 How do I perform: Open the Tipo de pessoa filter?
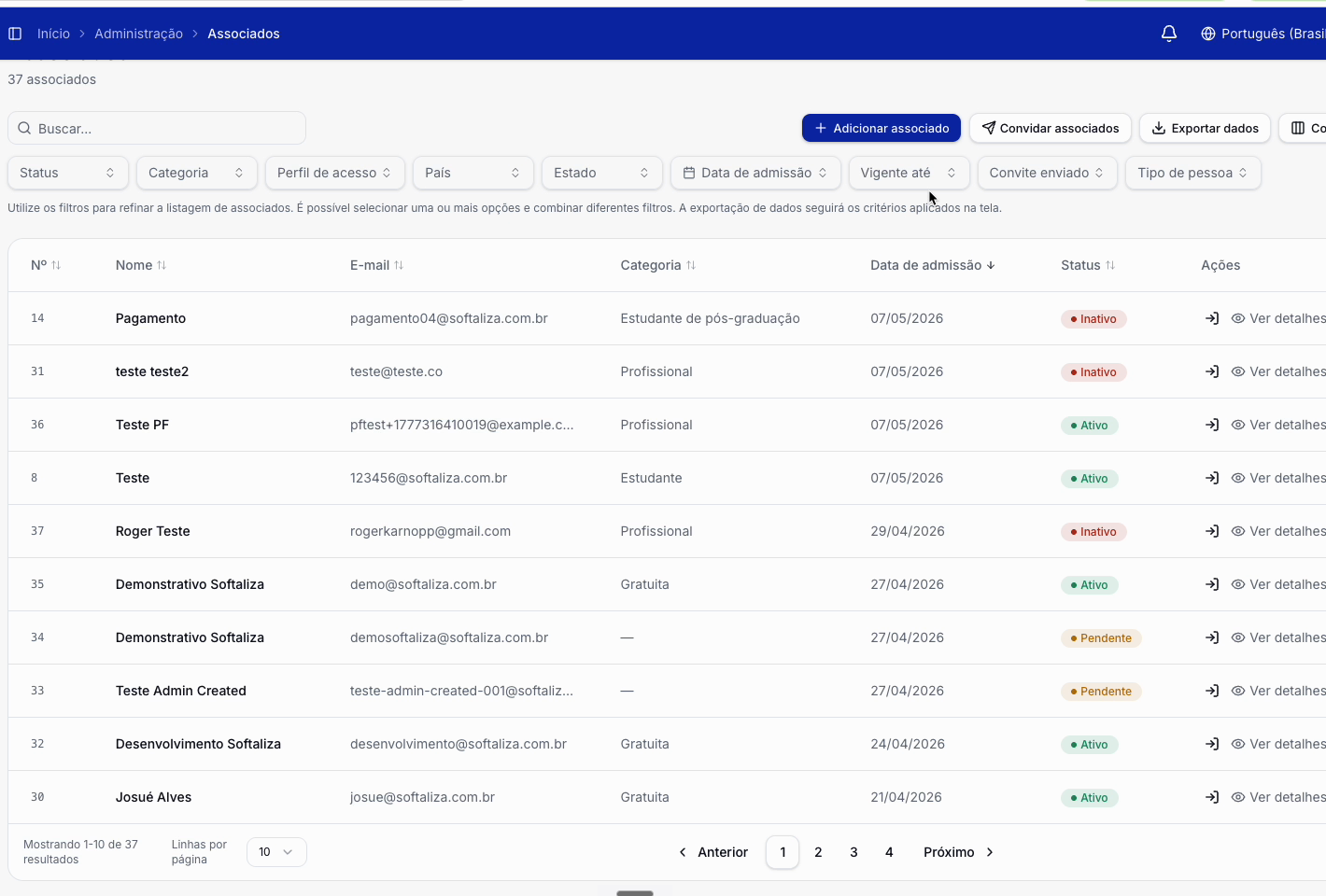tap(1193, 173)
